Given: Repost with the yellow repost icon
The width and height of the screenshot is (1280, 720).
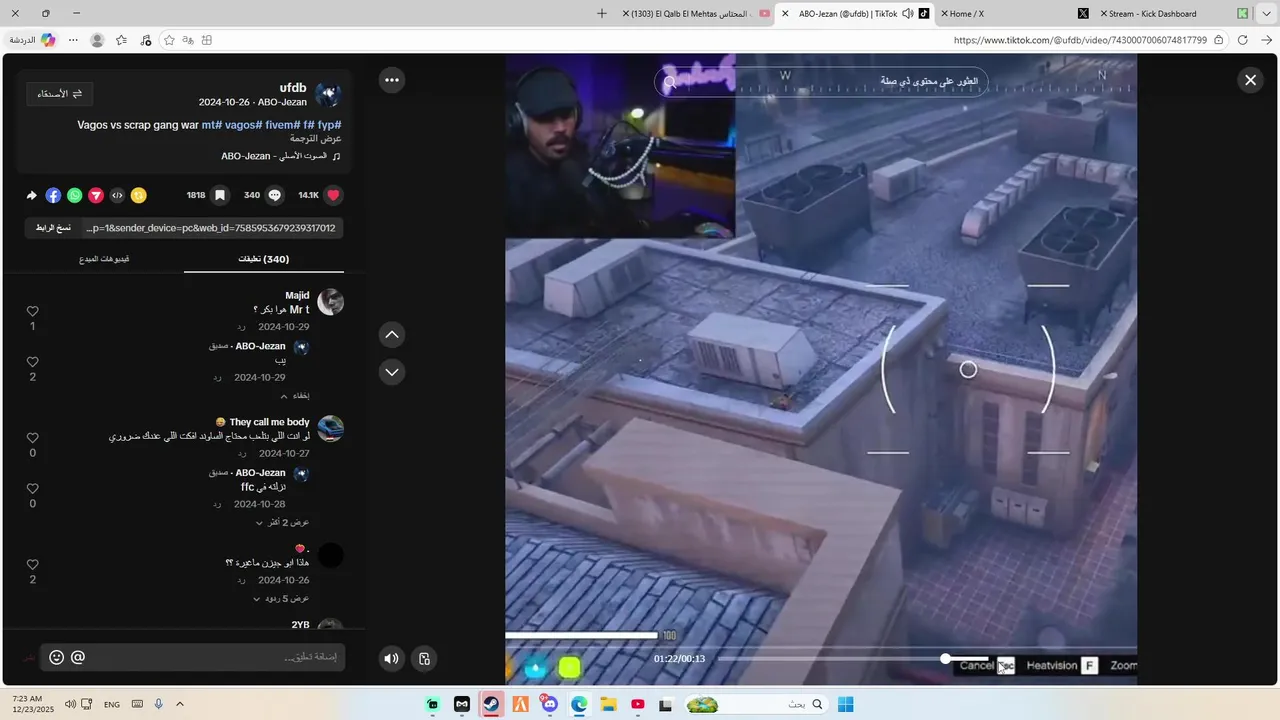Looking at the screenshot, I should (139, 195).
